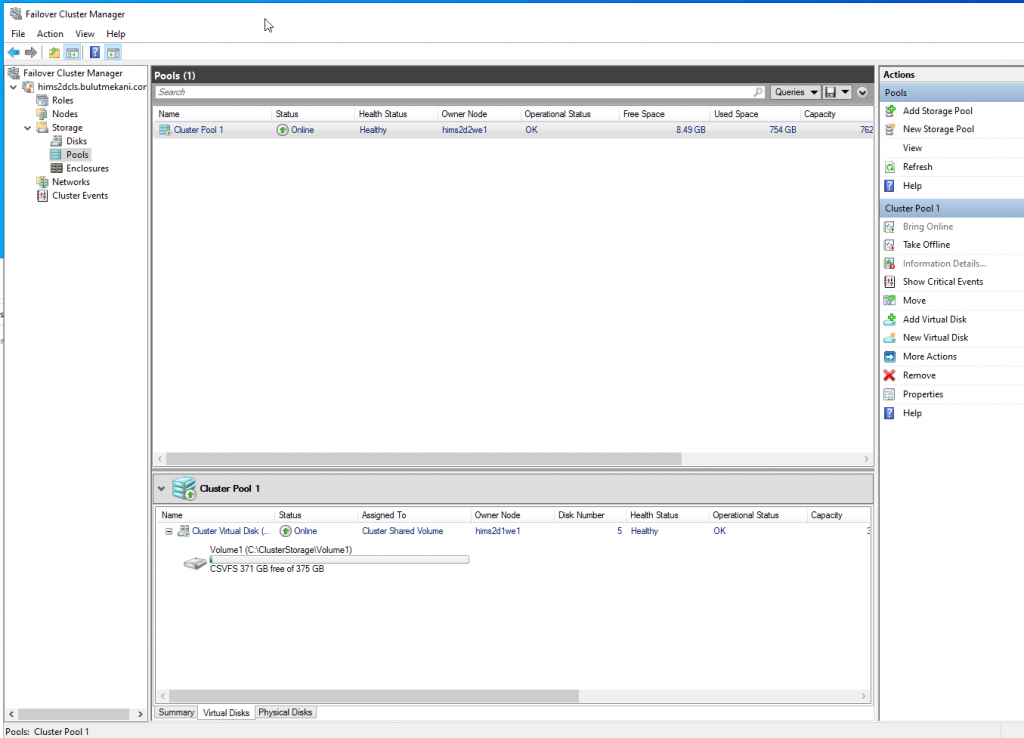Sort pools by Free Space column
Image resolution: width=1024 pixels, height=738 pixels.
(x=664, y=114)
